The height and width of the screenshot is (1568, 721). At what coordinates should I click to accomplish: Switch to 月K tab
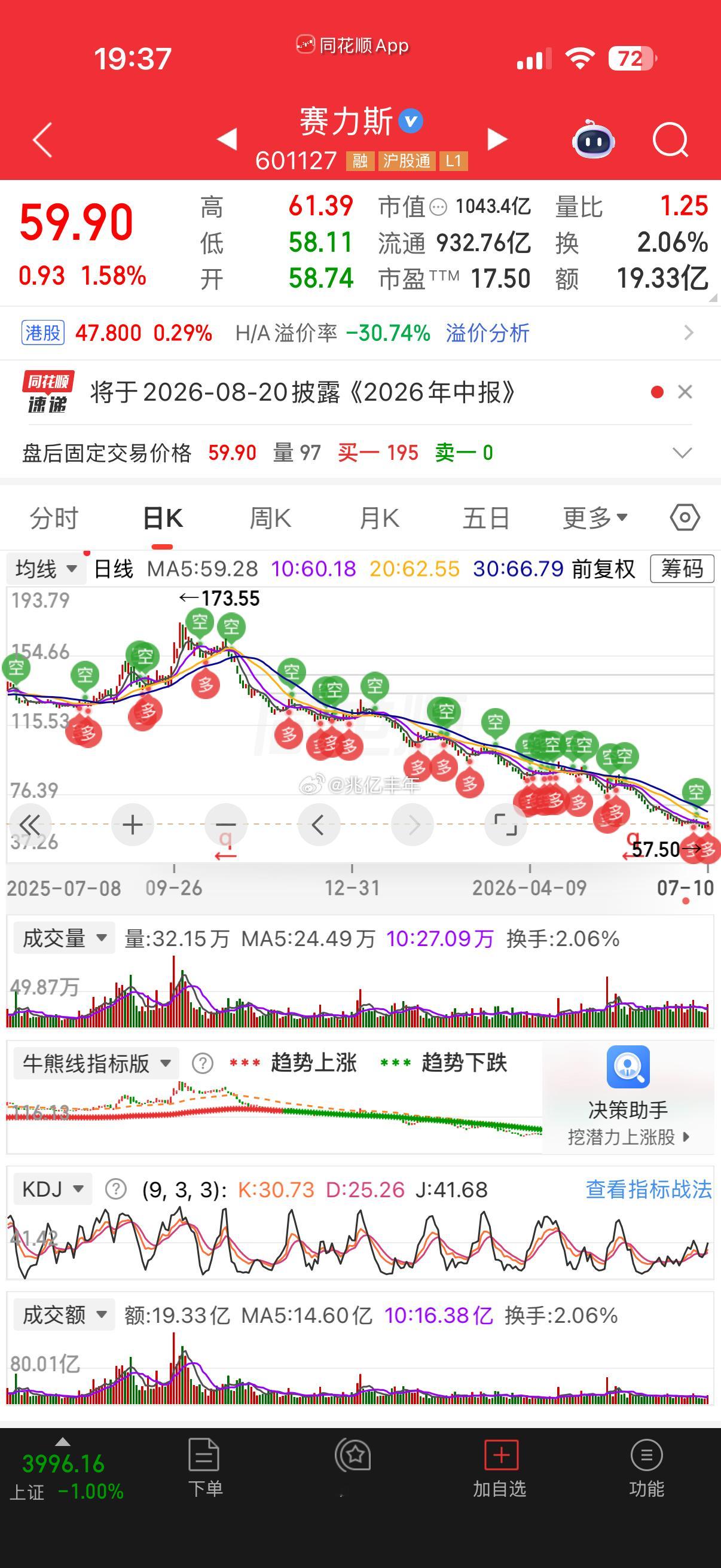point(378,518)
